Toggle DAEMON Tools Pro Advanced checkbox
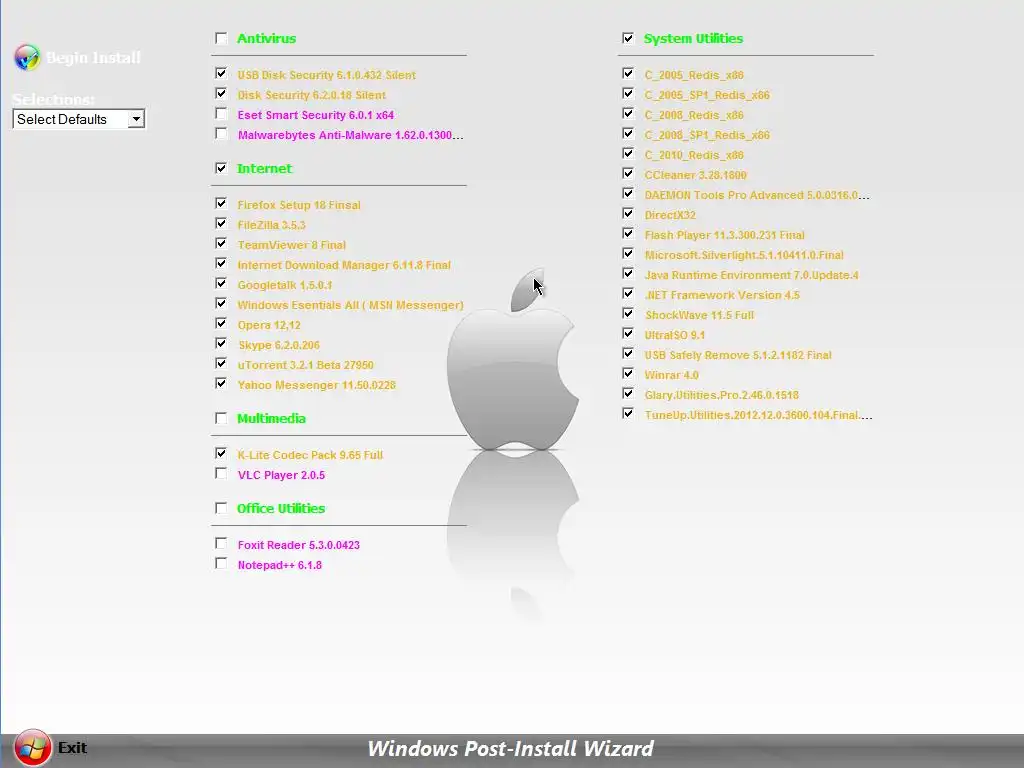This screenshot has width=1024, height=768. point(628,193)
